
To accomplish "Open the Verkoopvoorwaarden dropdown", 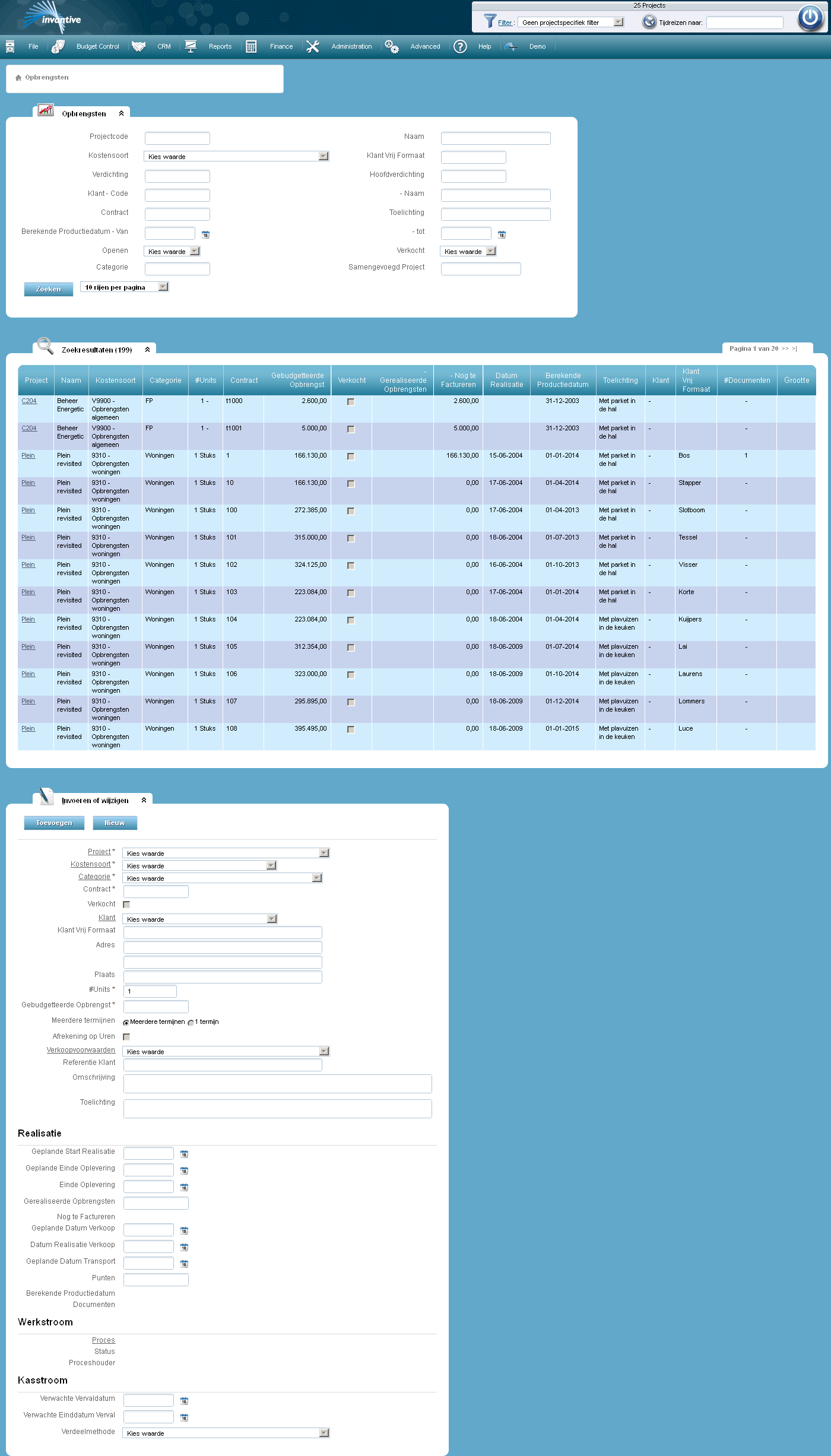I will click(226, 1051).
